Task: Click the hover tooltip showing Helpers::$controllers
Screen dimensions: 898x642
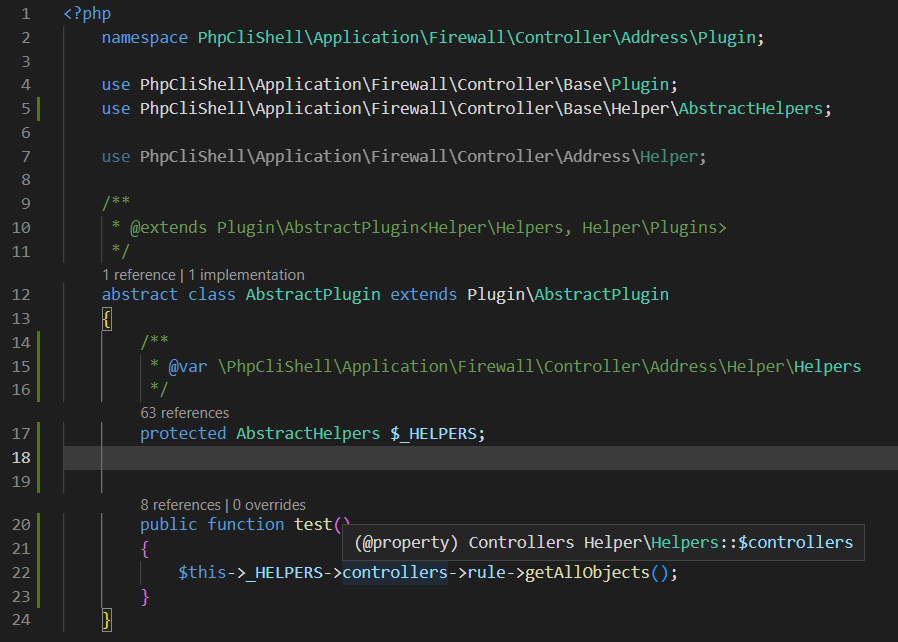Action: pyautogui.click(x=603, y=543)
